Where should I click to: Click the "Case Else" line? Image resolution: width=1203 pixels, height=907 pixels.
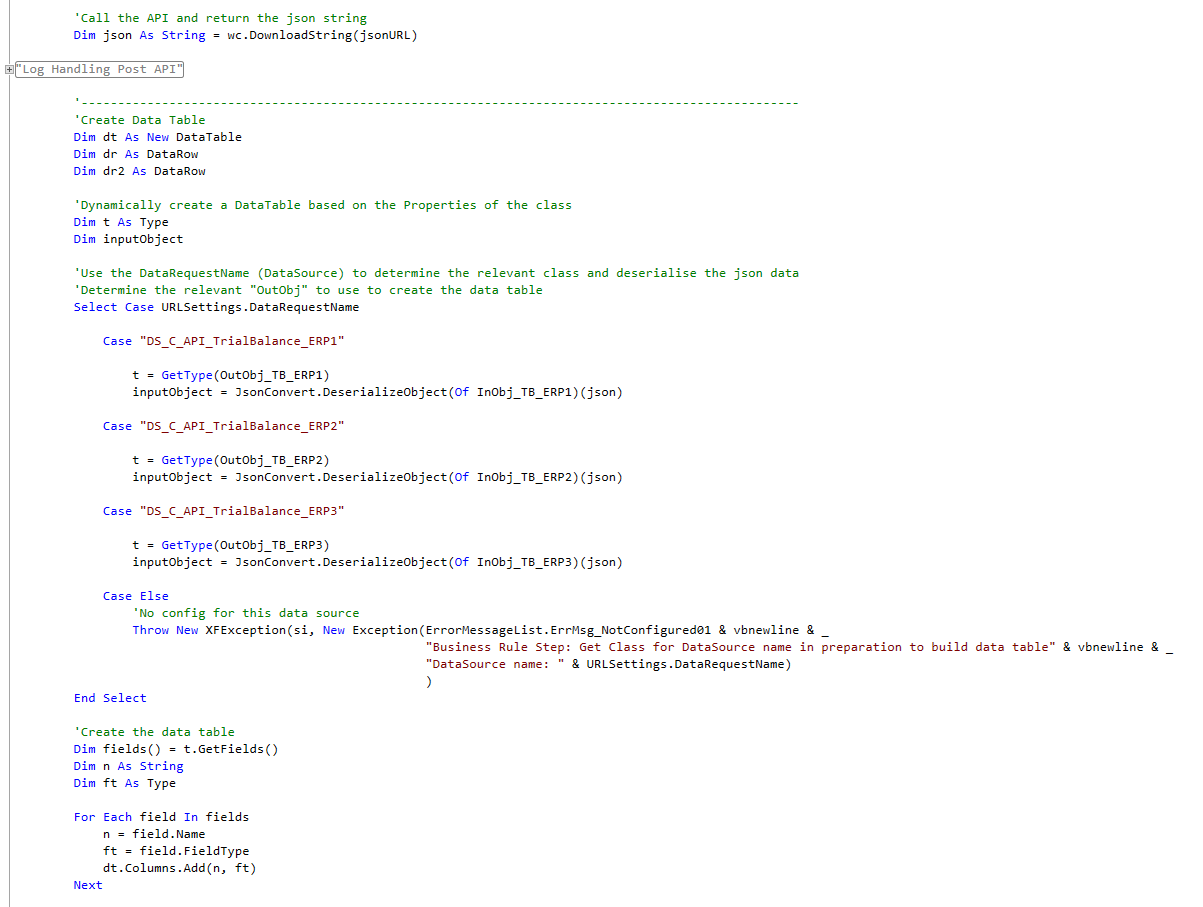(x=136, y=596)
